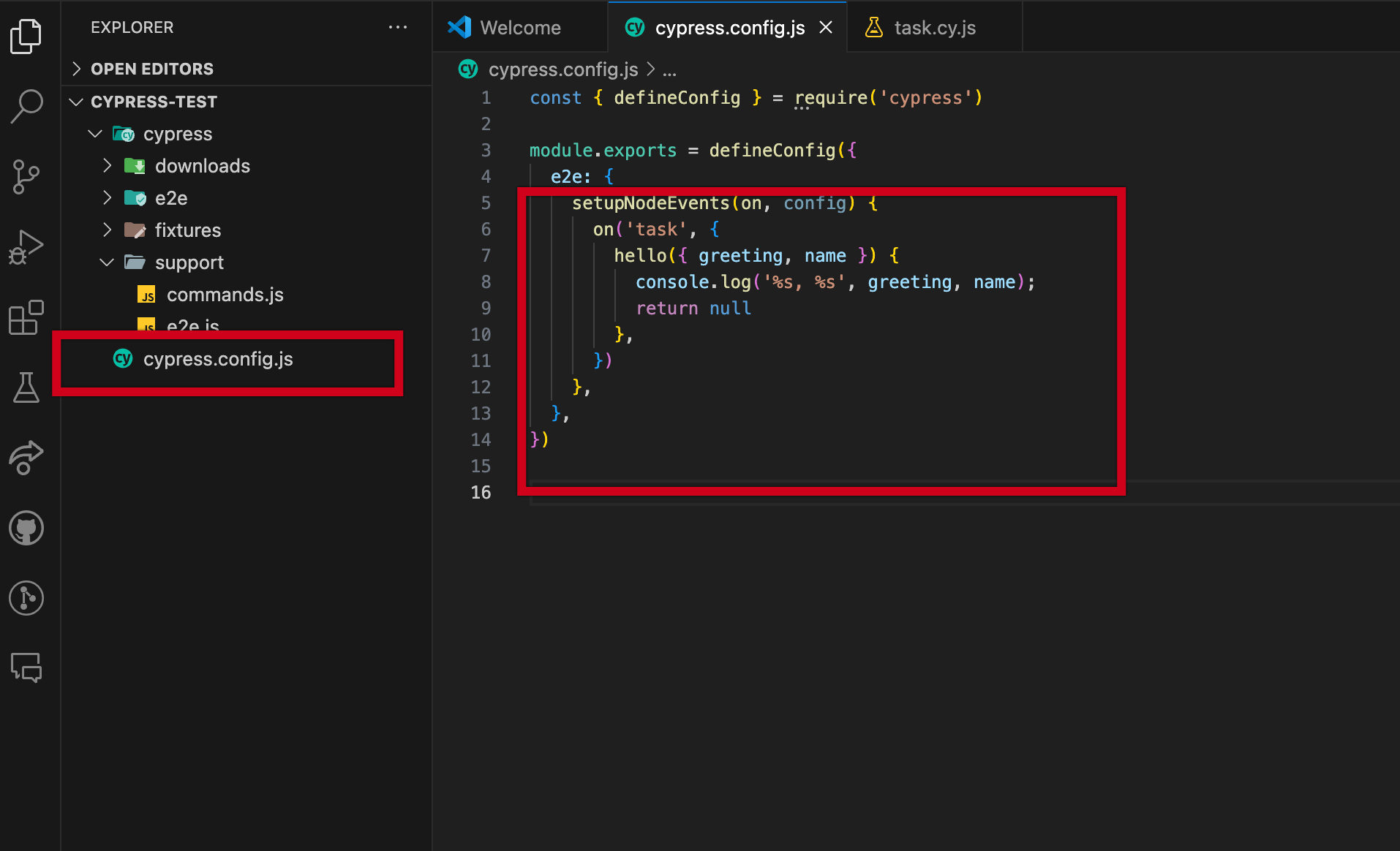
Task: Collapse the cypress folder chevron
Action: [x=95, y=134]
